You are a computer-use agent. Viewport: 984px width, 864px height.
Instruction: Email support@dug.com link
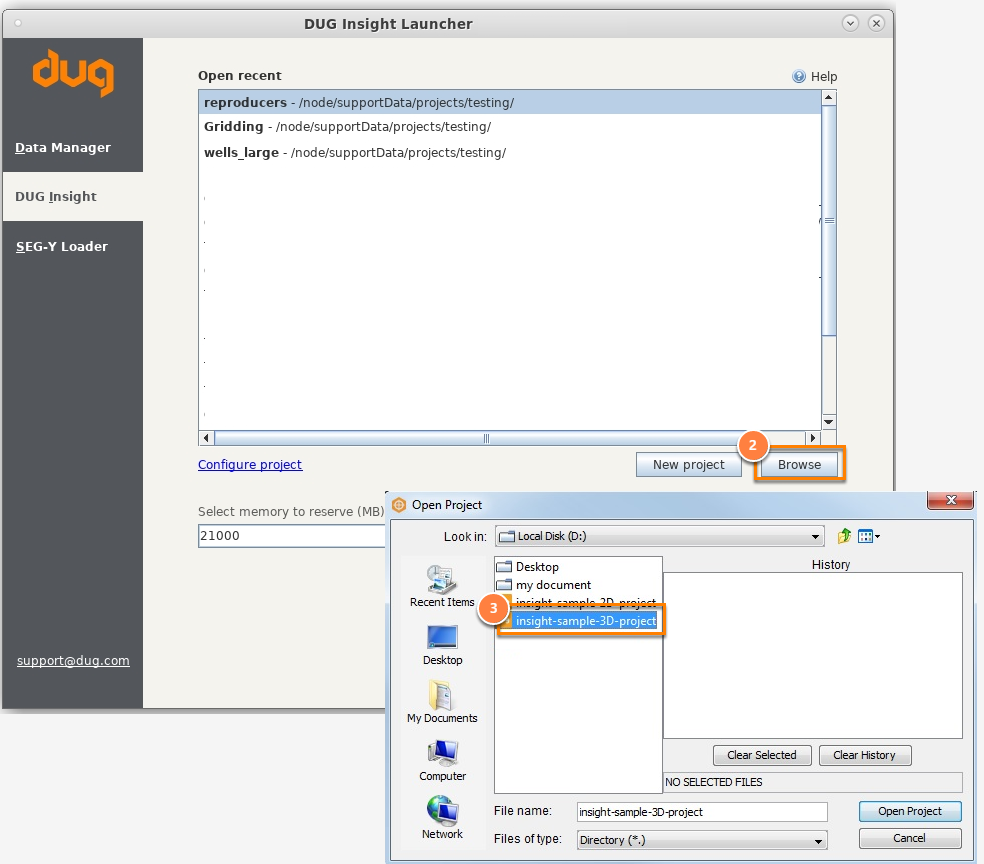point(73,661)
